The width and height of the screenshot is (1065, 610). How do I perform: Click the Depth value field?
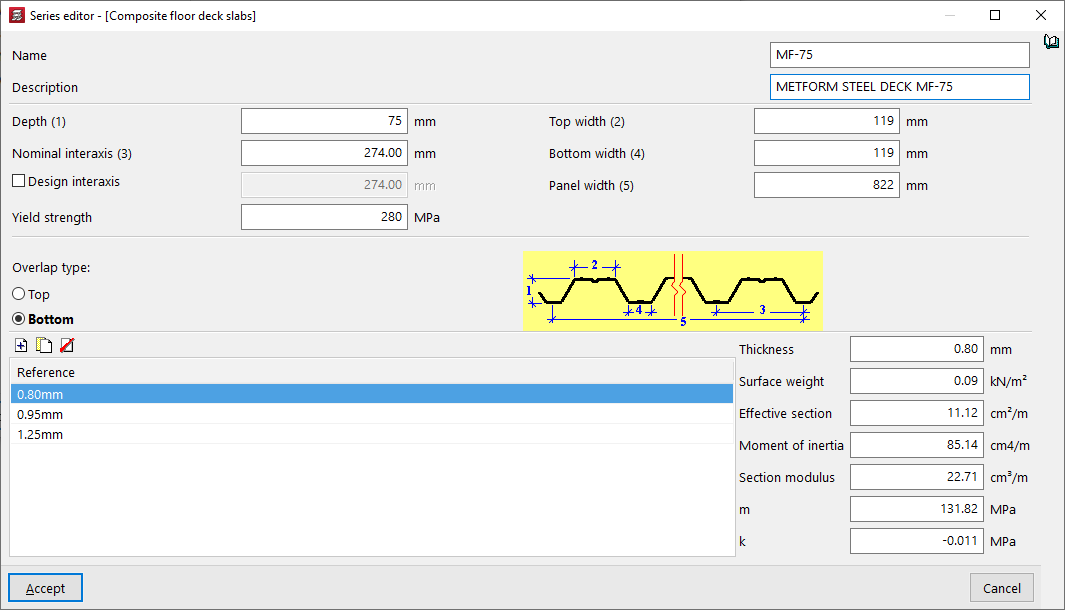coord(324,122)
